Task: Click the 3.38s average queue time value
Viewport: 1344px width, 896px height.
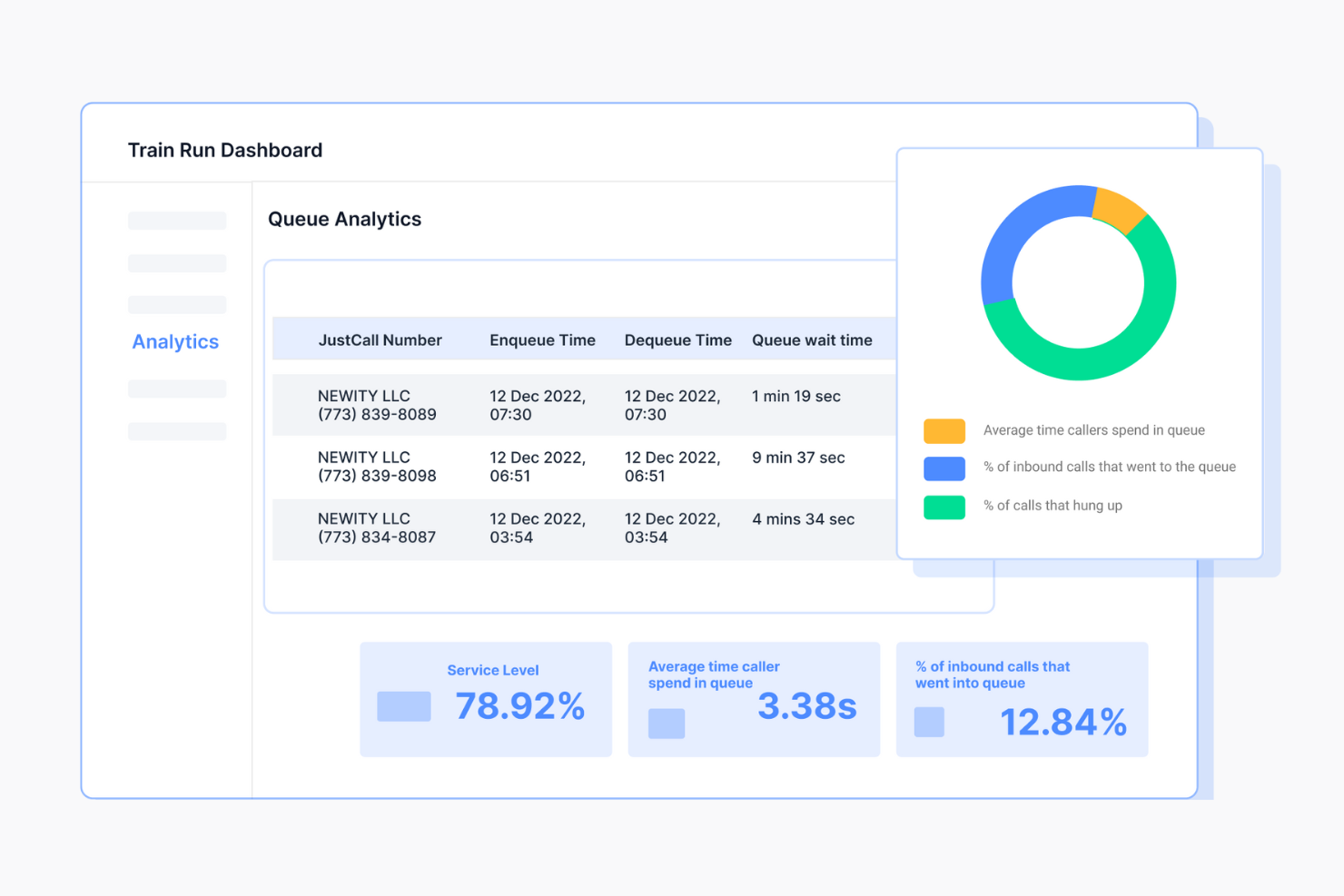Action: (807, 706)
